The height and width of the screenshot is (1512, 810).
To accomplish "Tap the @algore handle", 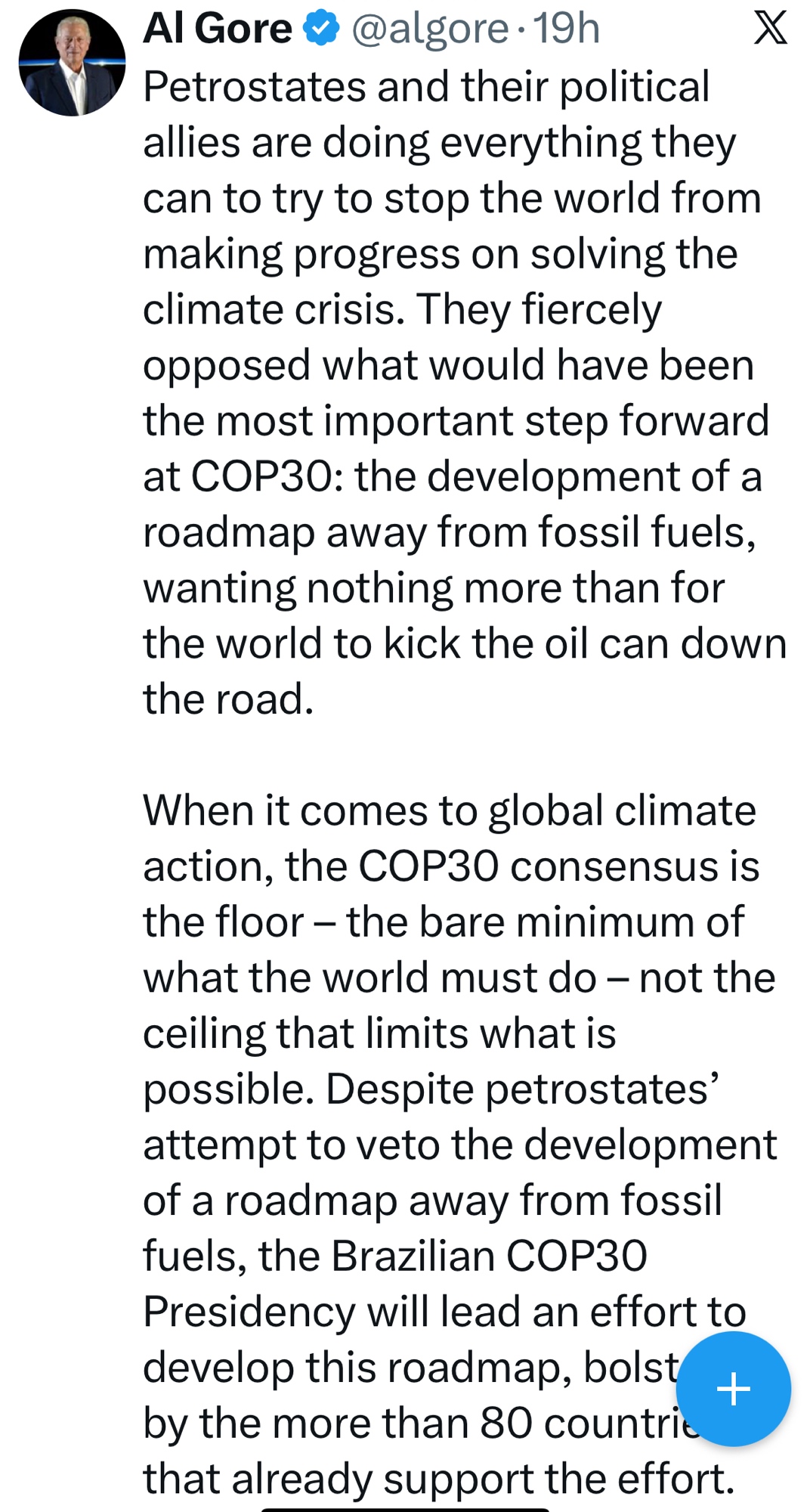I will [430, 29].
